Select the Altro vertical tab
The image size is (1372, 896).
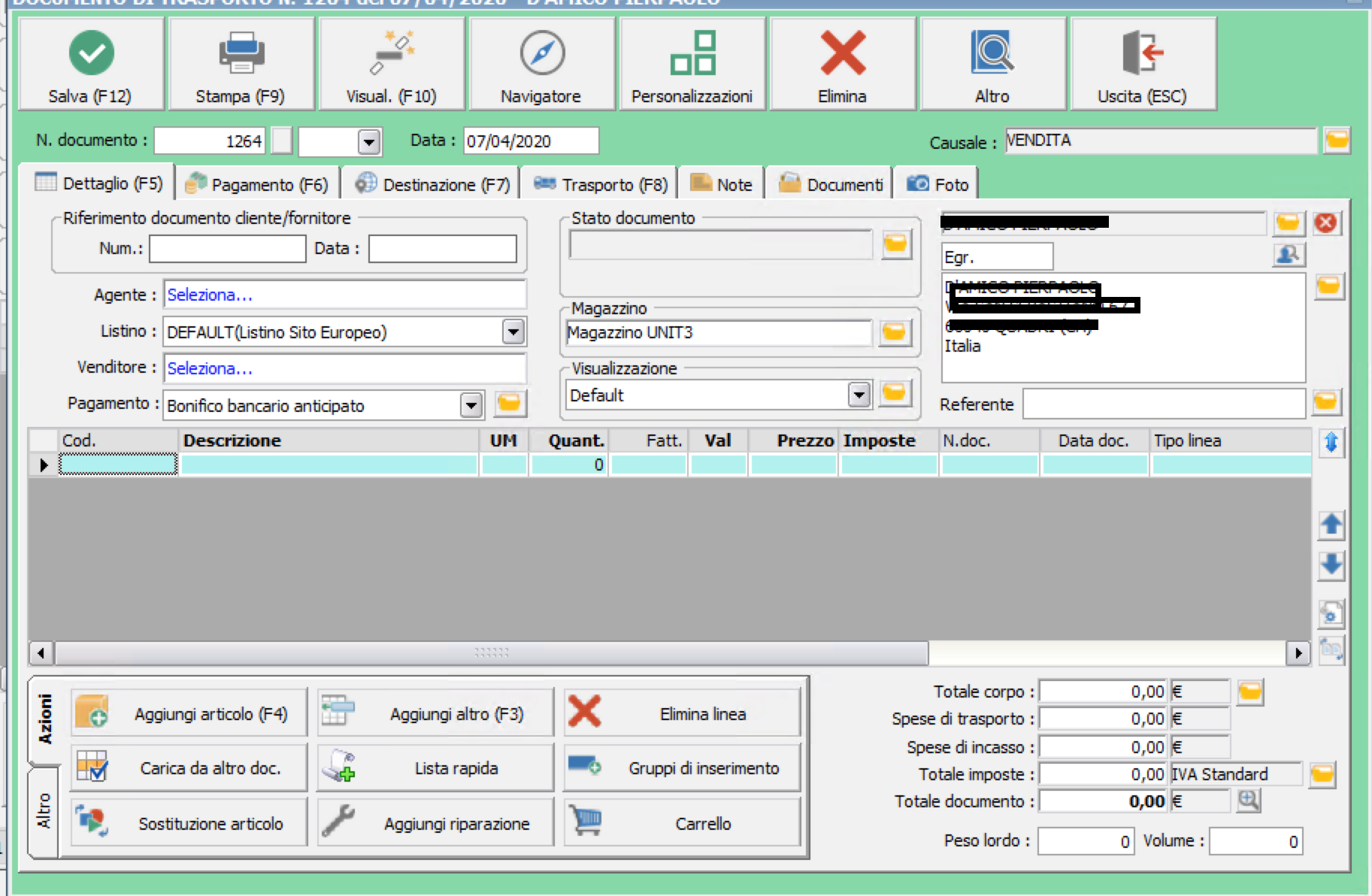[44, 811]
